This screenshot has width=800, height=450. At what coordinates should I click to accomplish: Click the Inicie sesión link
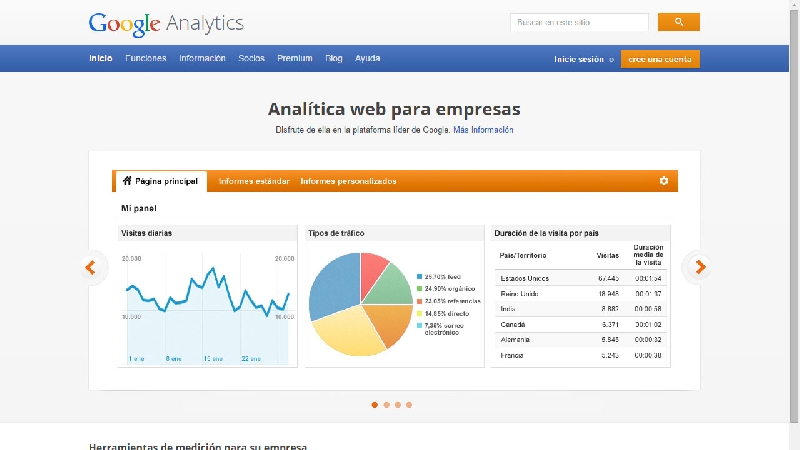pyautogui.click(x=579, y=59)
